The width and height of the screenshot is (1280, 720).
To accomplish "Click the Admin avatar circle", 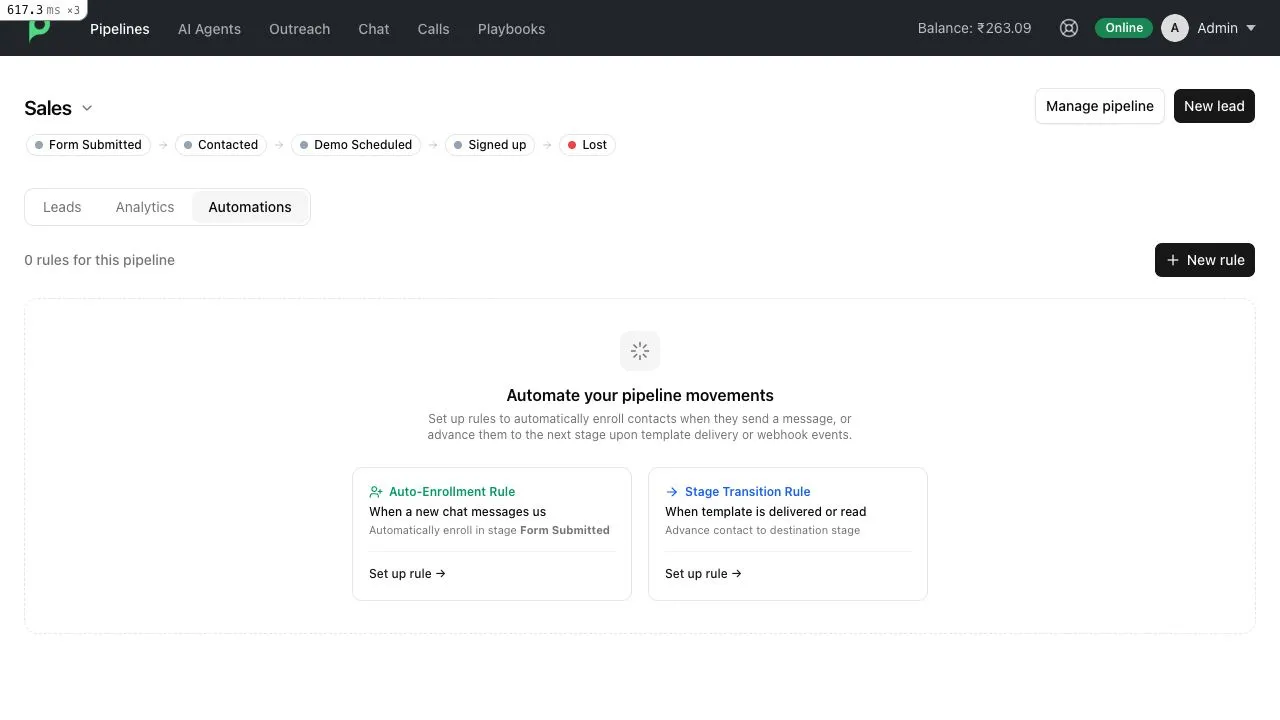I will (x=1175, y=28).
